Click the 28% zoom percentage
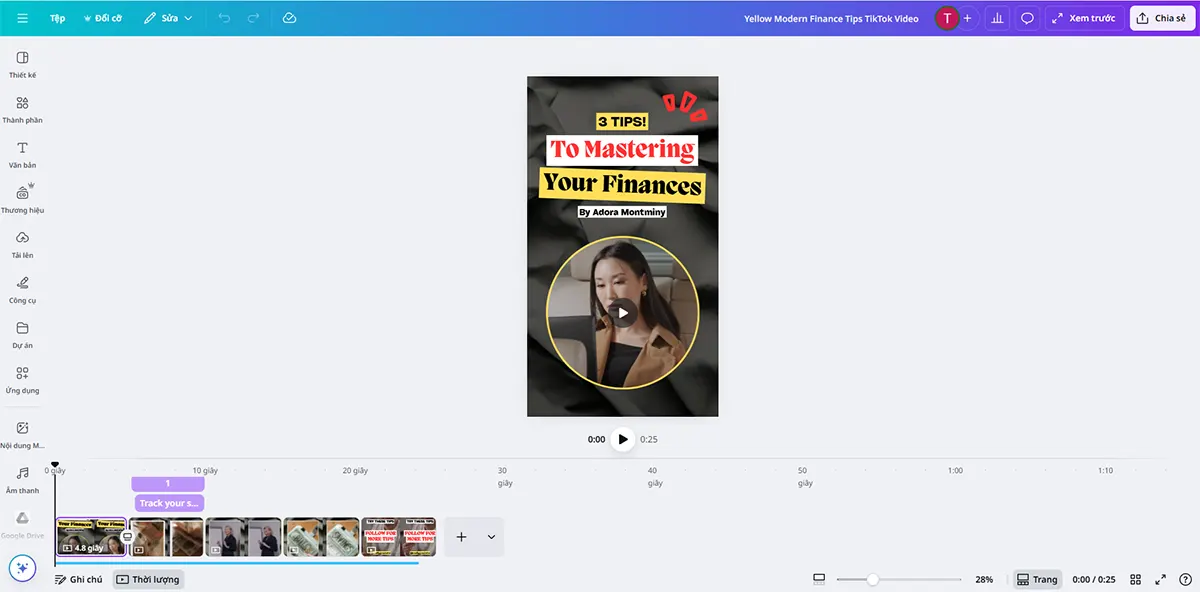Screen dimensions: 1200x592 click(984, 580)
